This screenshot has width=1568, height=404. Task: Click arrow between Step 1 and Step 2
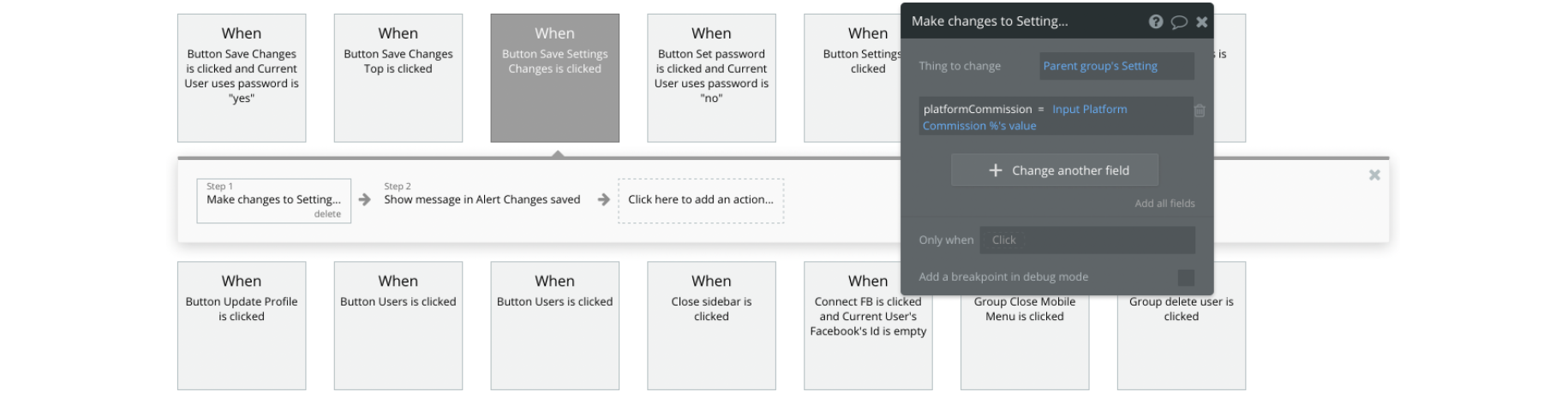click(365, 199)
